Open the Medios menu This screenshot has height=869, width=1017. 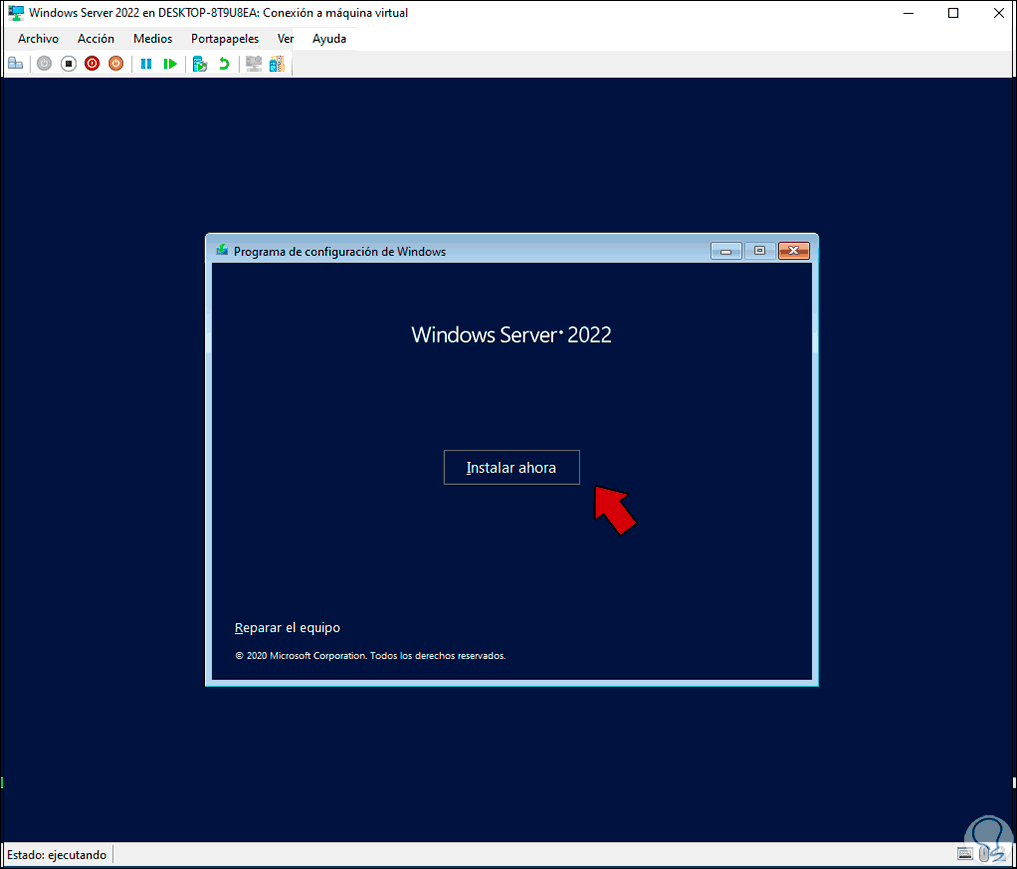152,39
